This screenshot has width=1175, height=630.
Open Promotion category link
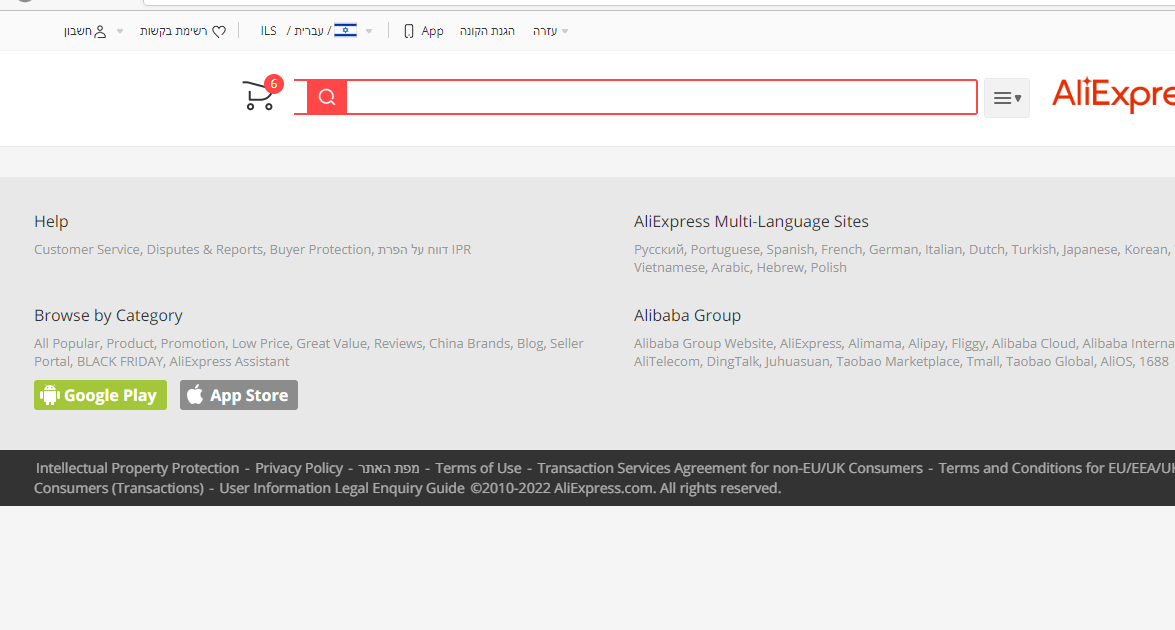click(193, 343)
